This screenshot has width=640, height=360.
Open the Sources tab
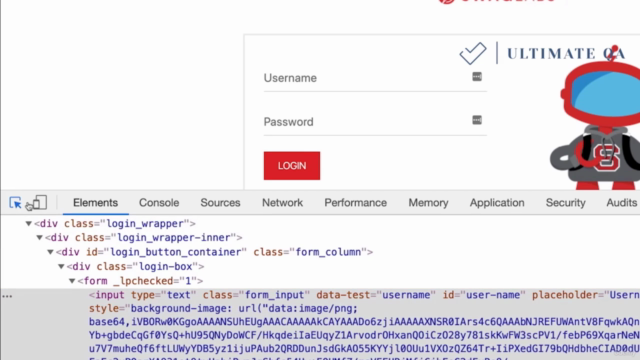(x=220, y=203)
